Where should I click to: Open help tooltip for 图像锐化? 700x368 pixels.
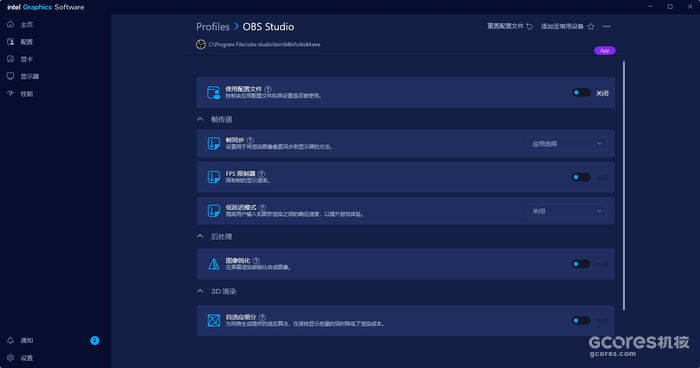pyautogui.click(x=256, y=260)
